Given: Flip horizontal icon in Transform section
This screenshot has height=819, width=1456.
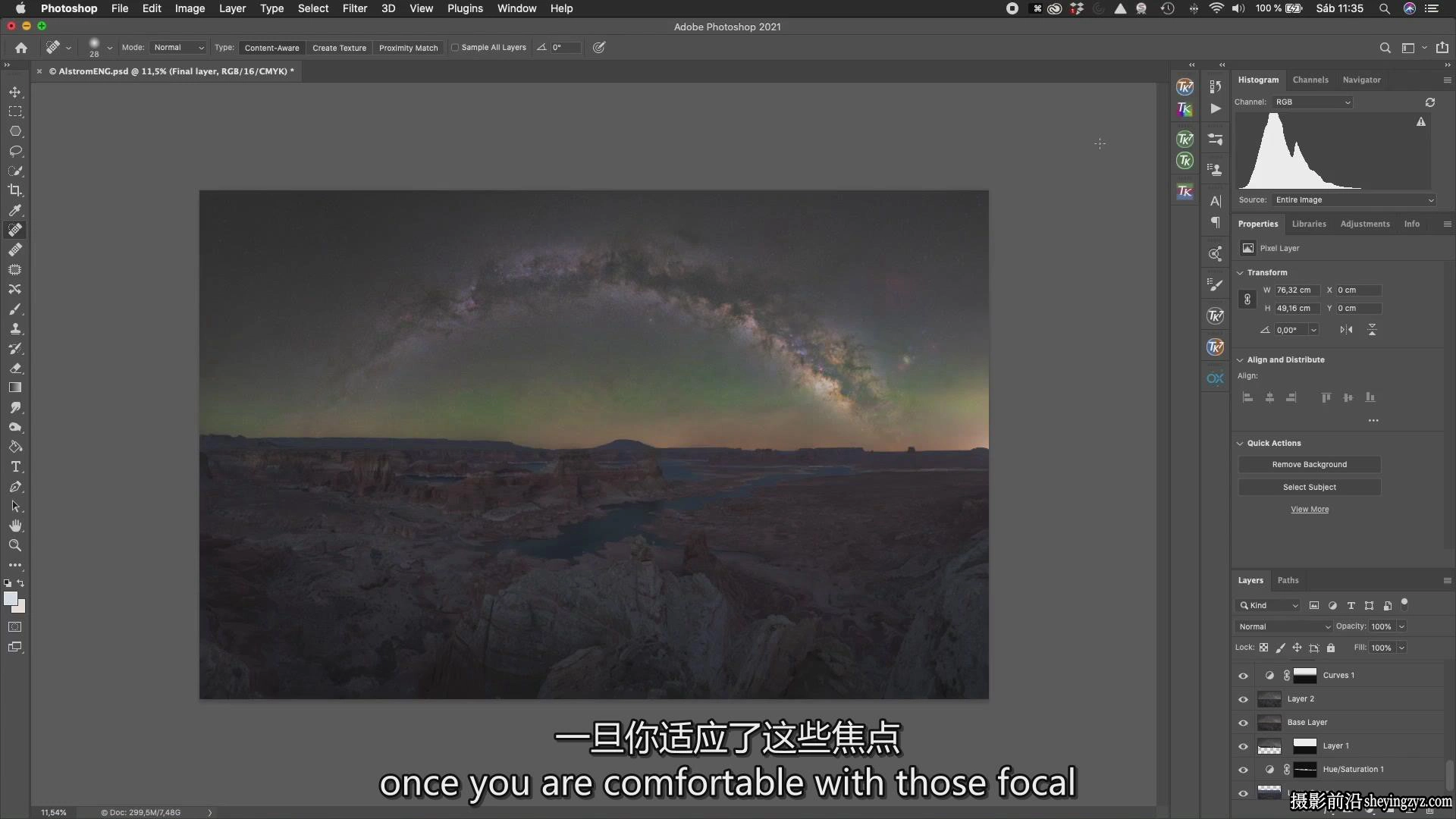Looking at the screenshot, I should (1346, 330).
